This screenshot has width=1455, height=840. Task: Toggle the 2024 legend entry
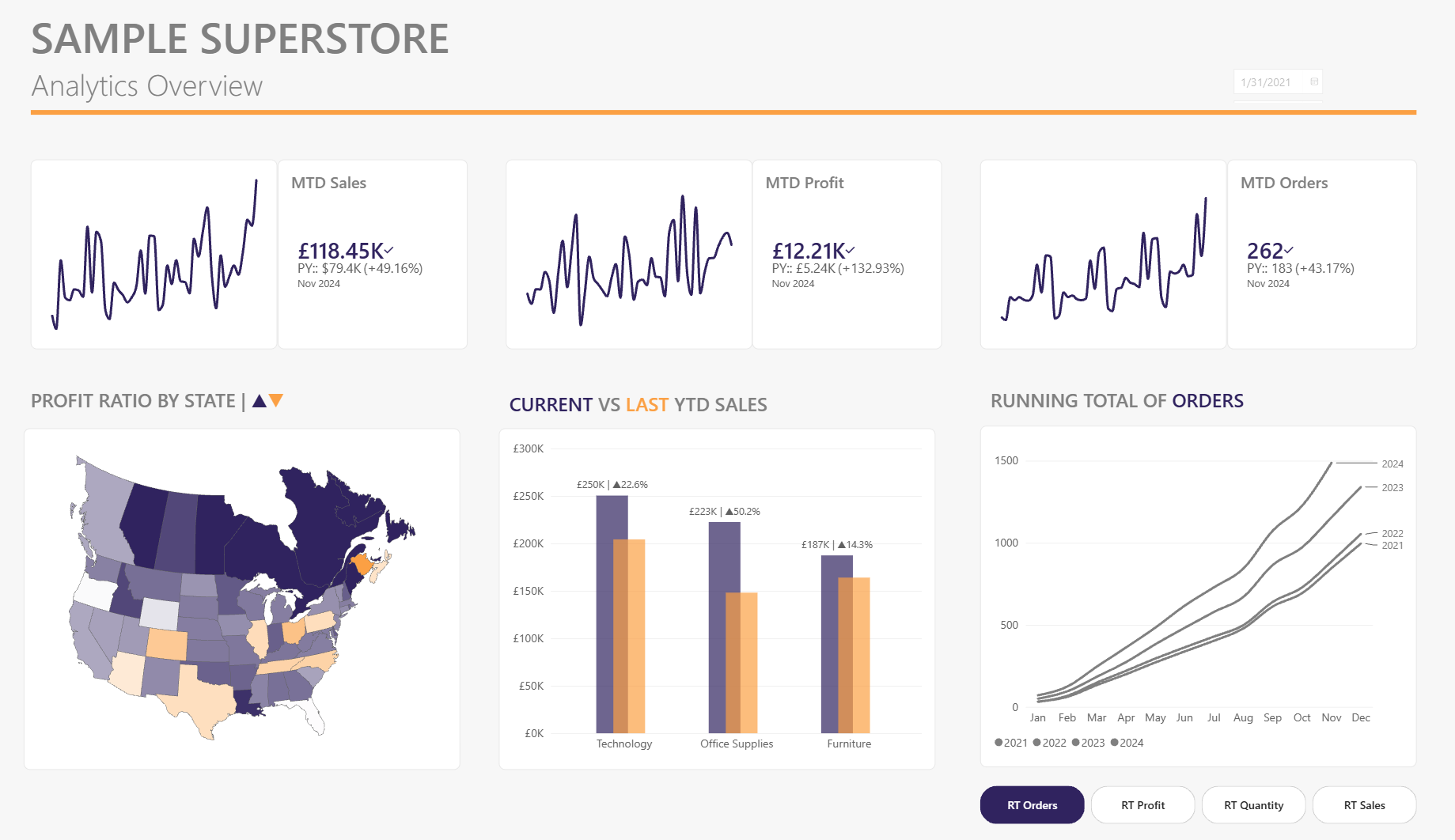pyautogui.click(x=1127, y=743)
